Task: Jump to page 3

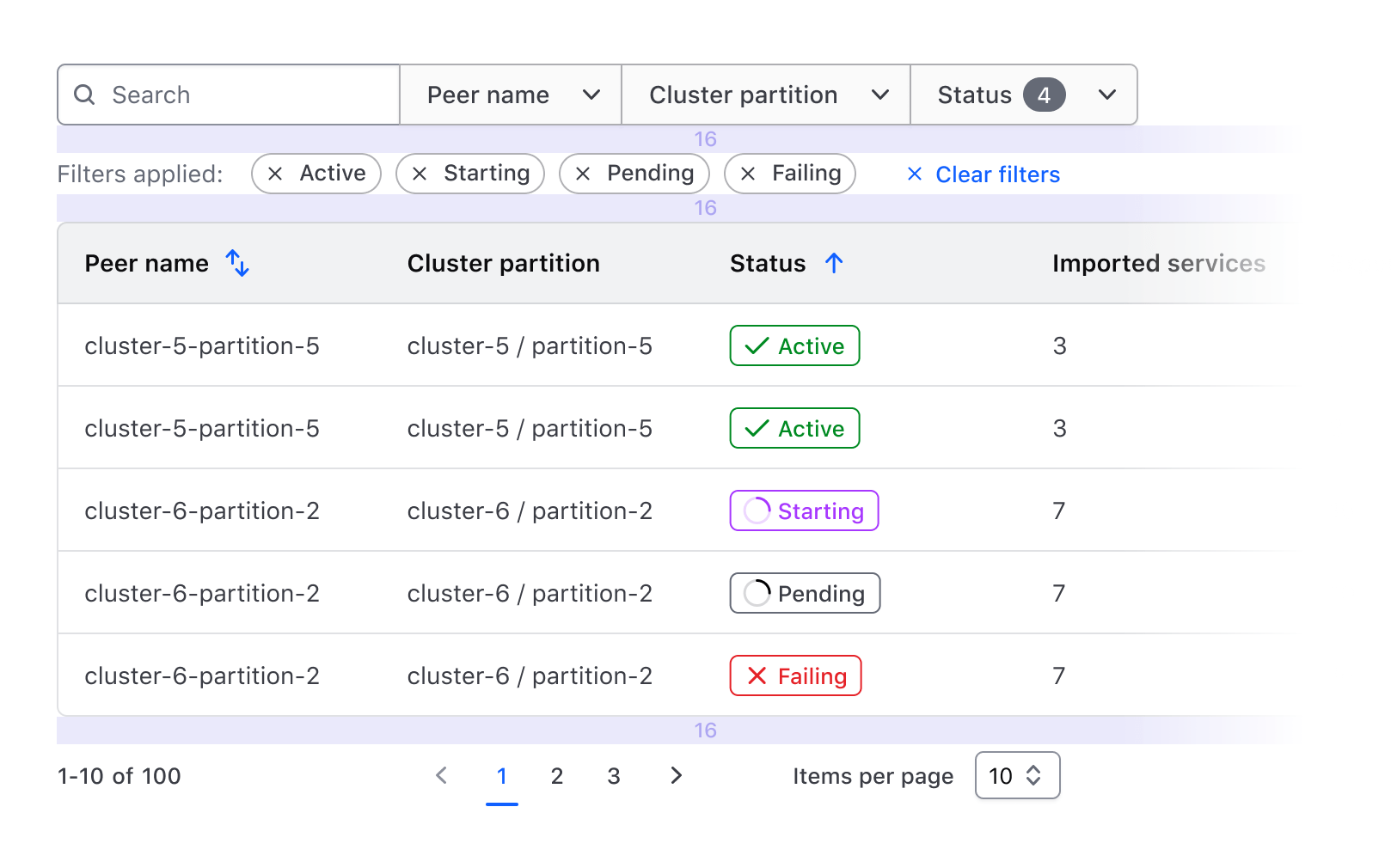Action: point(614,776)
